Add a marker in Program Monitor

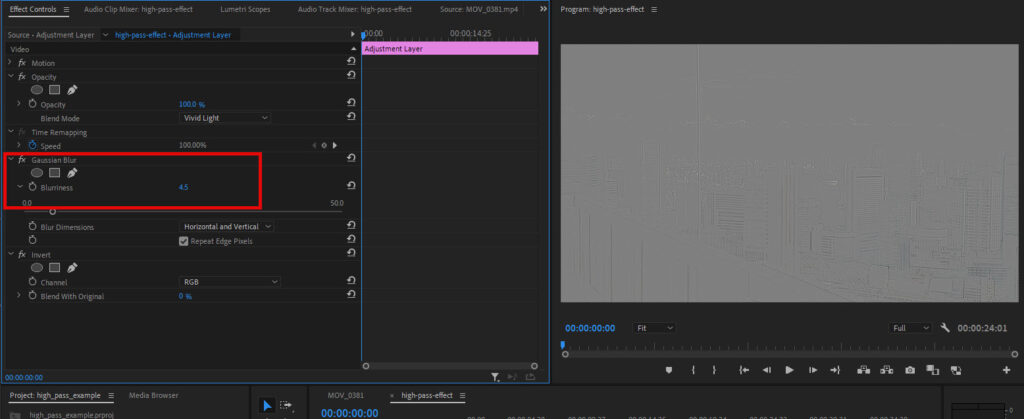pyautogui.click(x=669, y=370)
